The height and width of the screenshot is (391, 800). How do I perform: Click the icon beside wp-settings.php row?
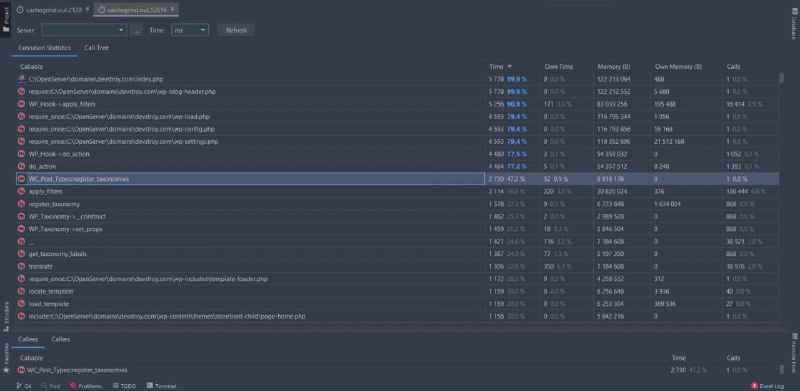coord(21,141)
